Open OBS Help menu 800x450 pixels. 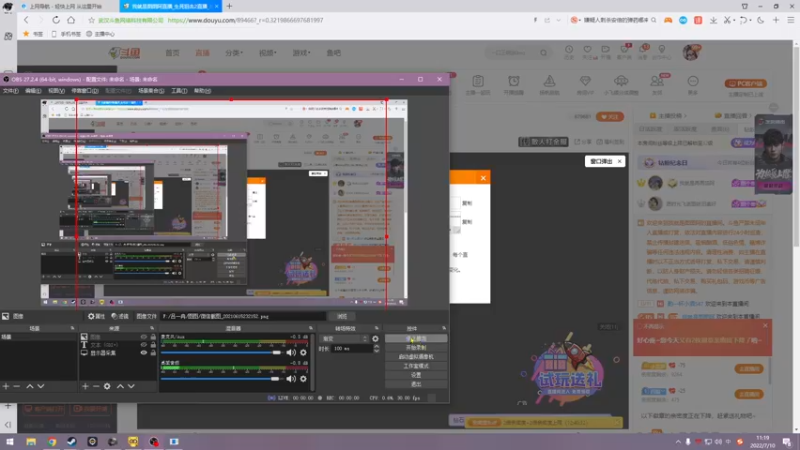pos(202,91)
